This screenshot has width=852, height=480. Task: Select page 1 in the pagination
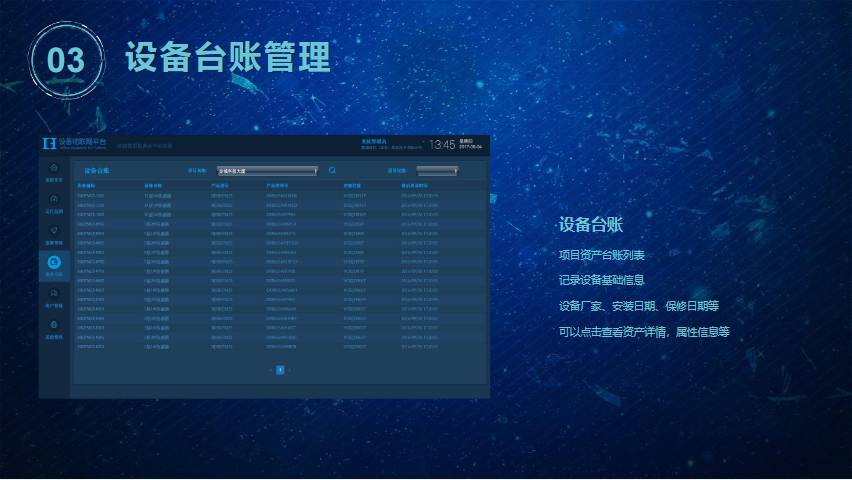280,370
